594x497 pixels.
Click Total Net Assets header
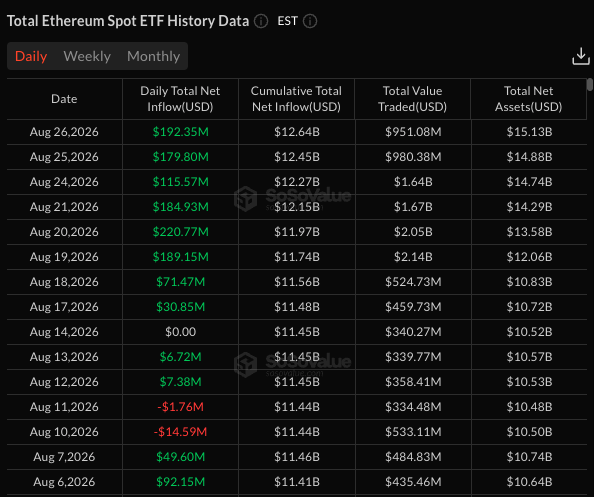pos(528,99)
